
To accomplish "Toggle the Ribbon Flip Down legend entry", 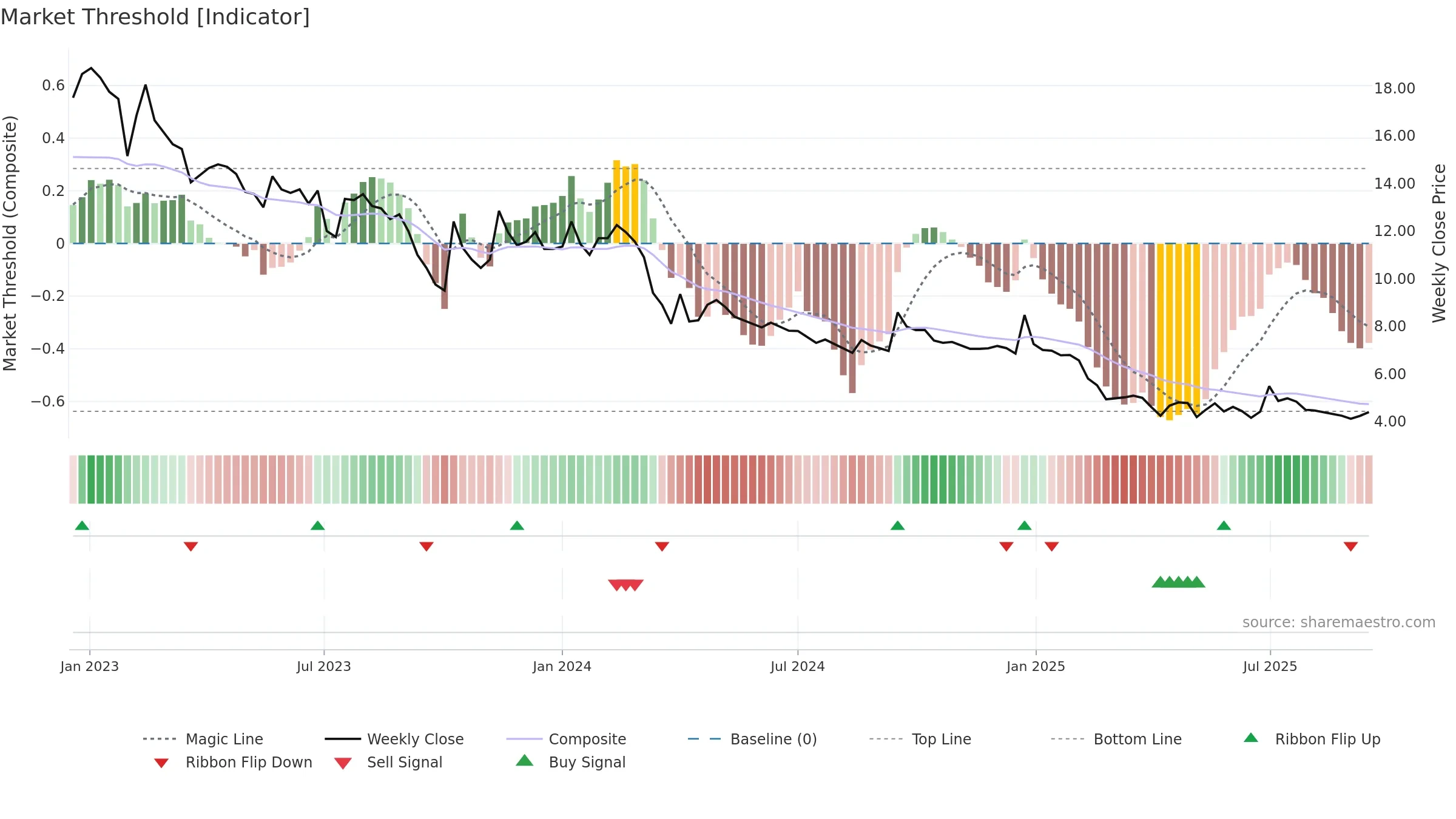I will pos(233,762).
